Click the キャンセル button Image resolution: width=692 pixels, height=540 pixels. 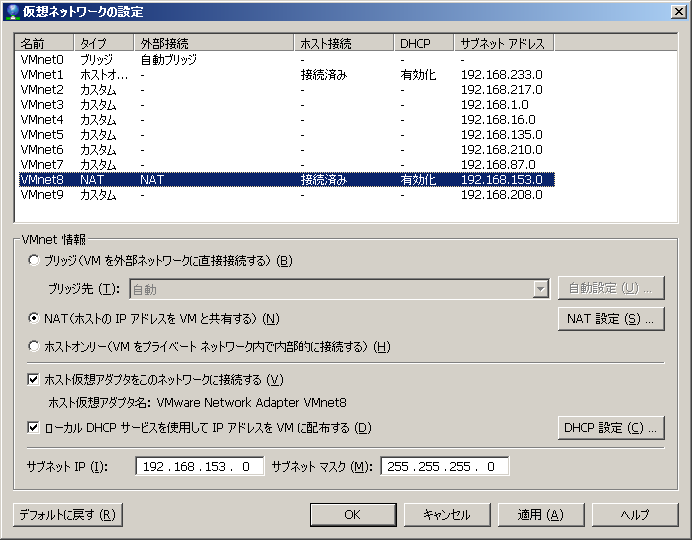click(447, 514)
